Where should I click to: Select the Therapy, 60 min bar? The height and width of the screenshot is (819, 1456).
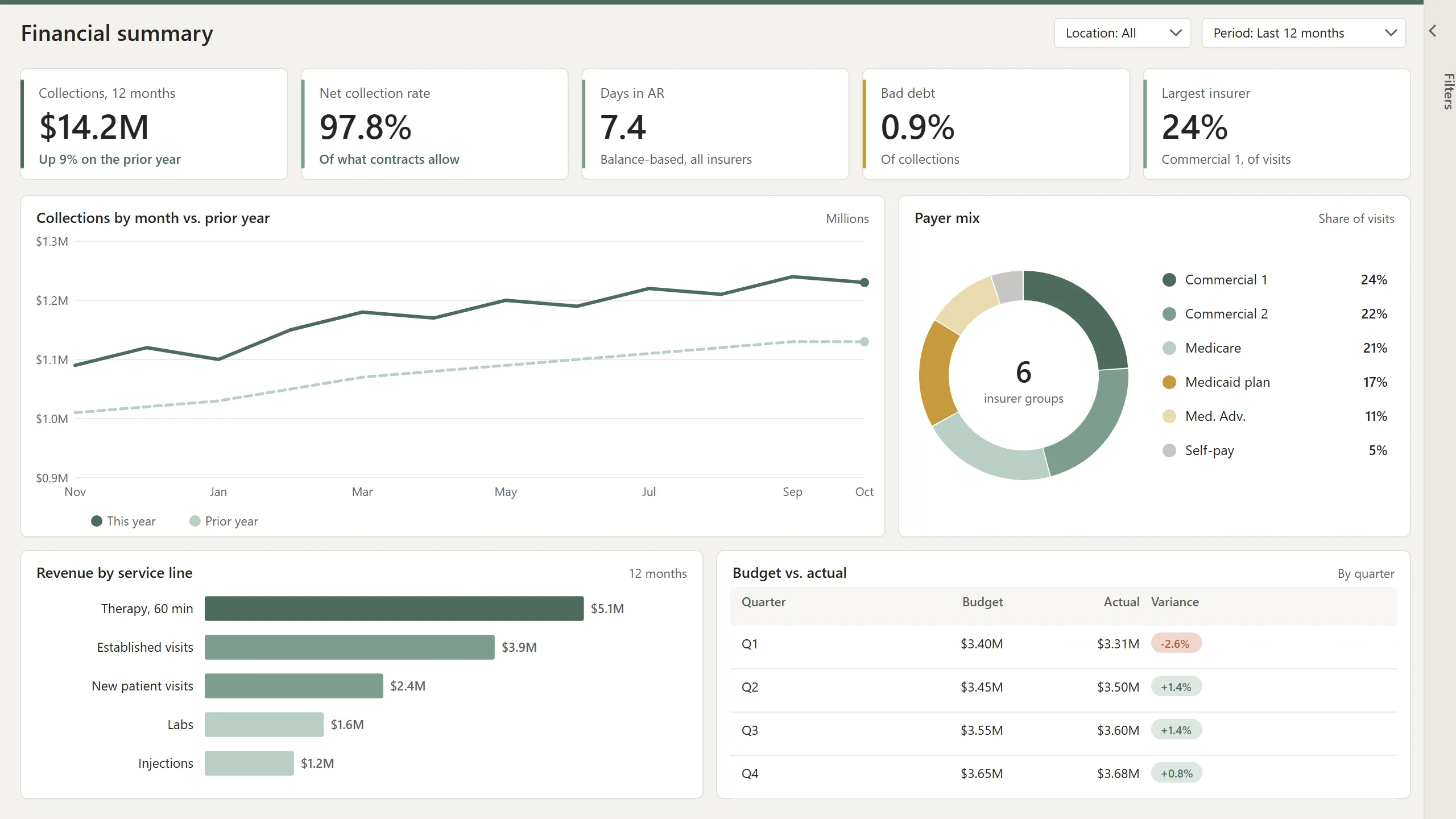pyautogui.click(x=394, y=609)
